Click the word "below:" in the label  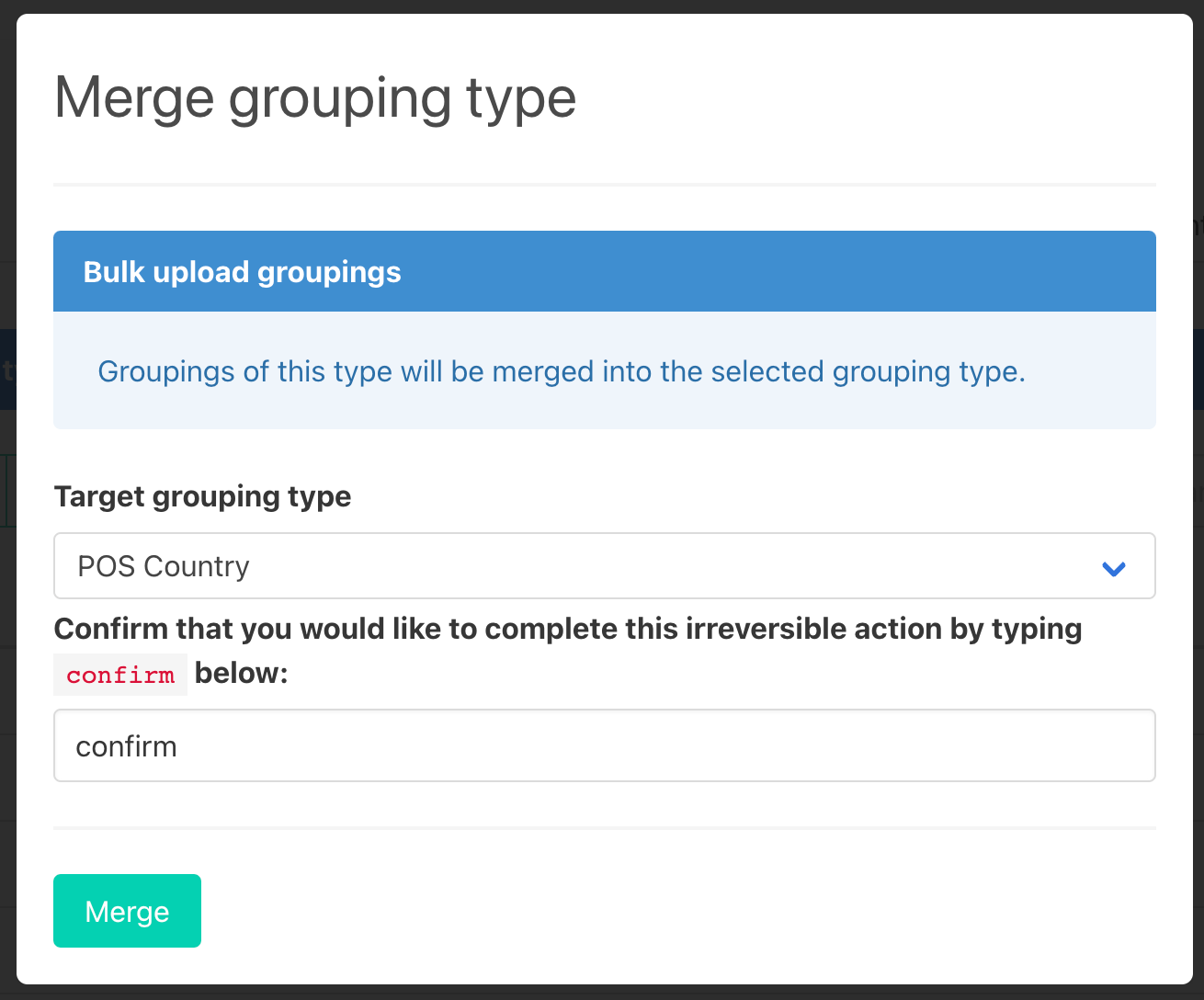(x=242, y=673)
